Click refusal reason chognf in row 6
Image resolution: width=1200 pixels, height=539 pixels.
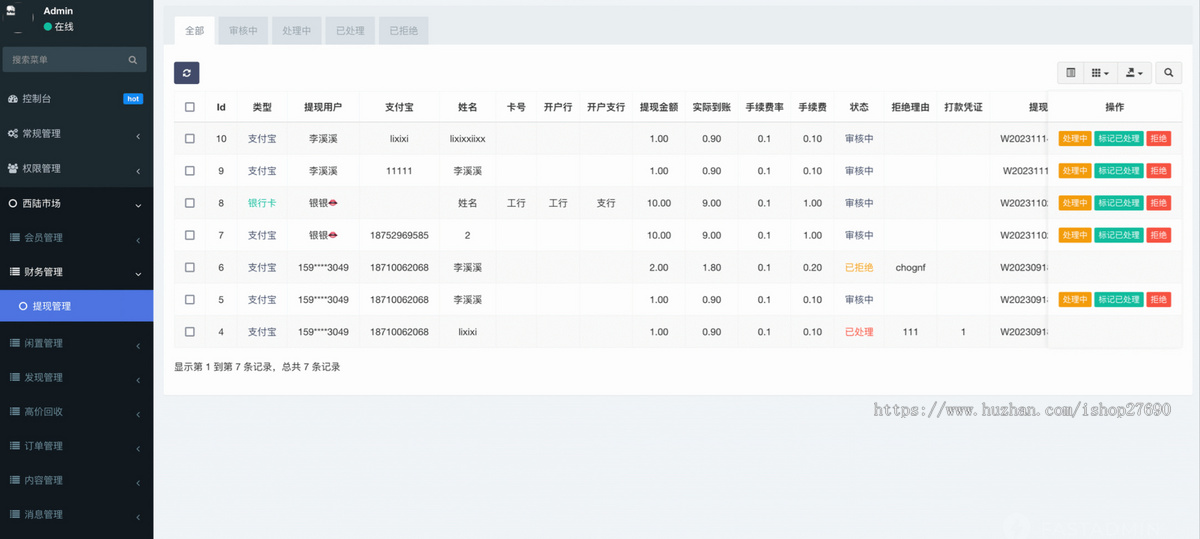[x=911, y=267]
